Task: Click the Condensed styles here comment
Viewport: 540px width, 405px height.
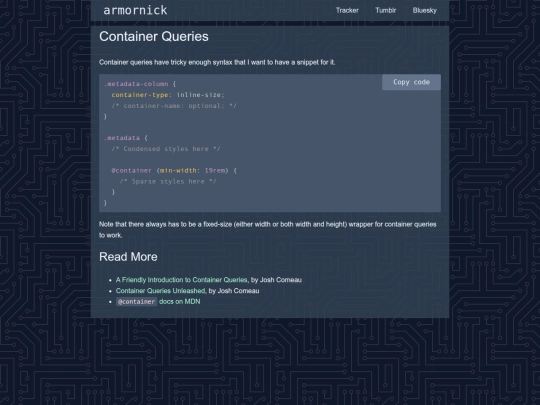Action: 166,149
